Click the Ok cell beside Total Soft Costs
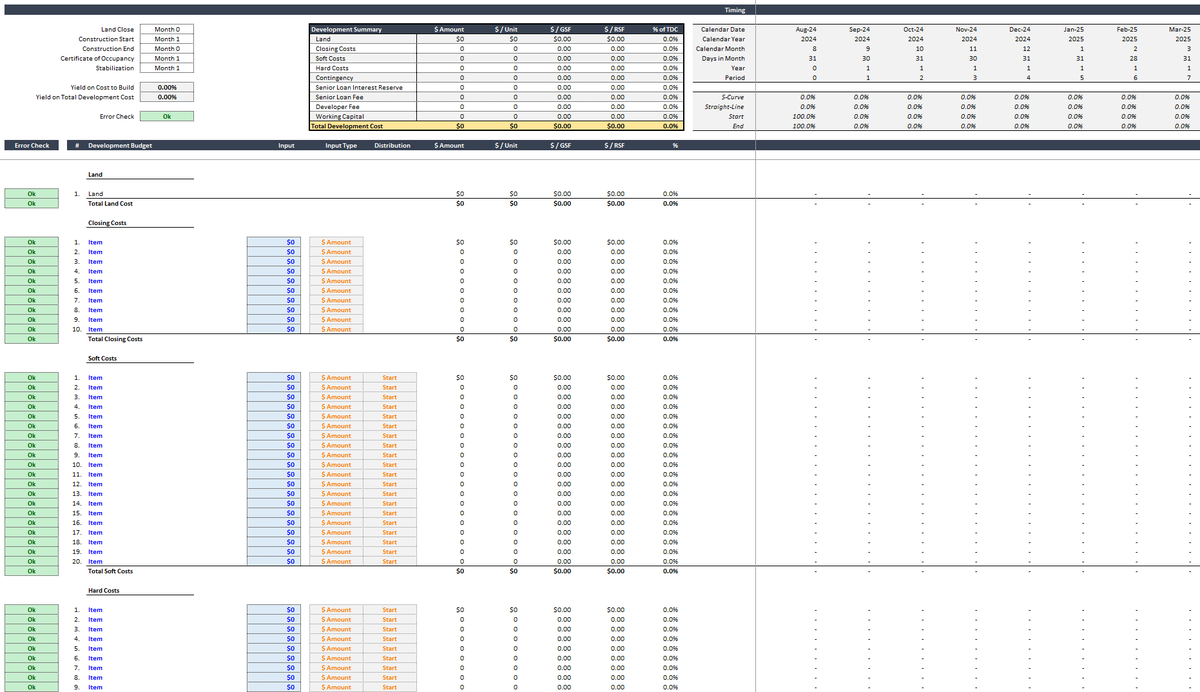 tap(31, 571)
